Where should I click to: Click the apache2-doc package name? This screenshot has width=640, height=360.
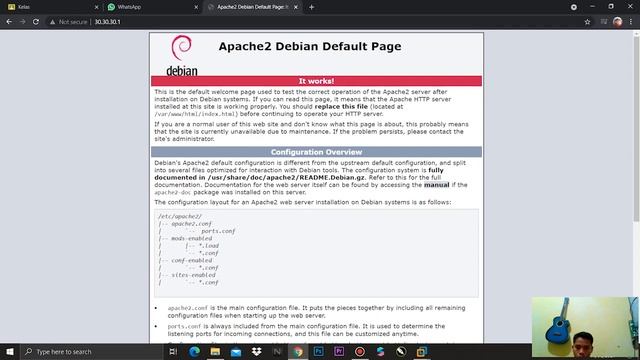click(x=172, y=192)
